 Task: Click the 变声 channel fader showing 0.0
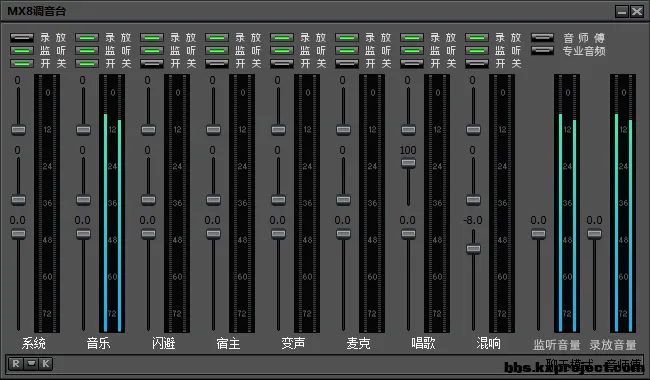(278, 234)
